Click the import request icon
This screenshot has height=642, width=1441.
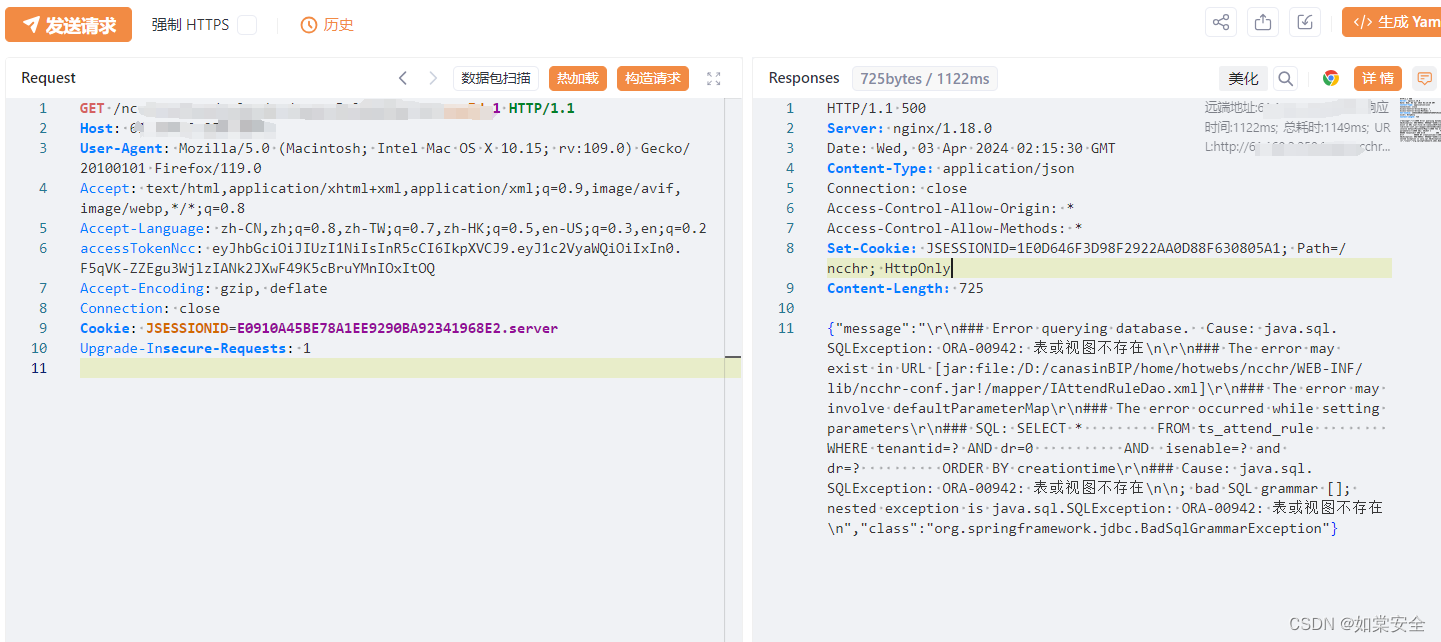point(1304,21)
